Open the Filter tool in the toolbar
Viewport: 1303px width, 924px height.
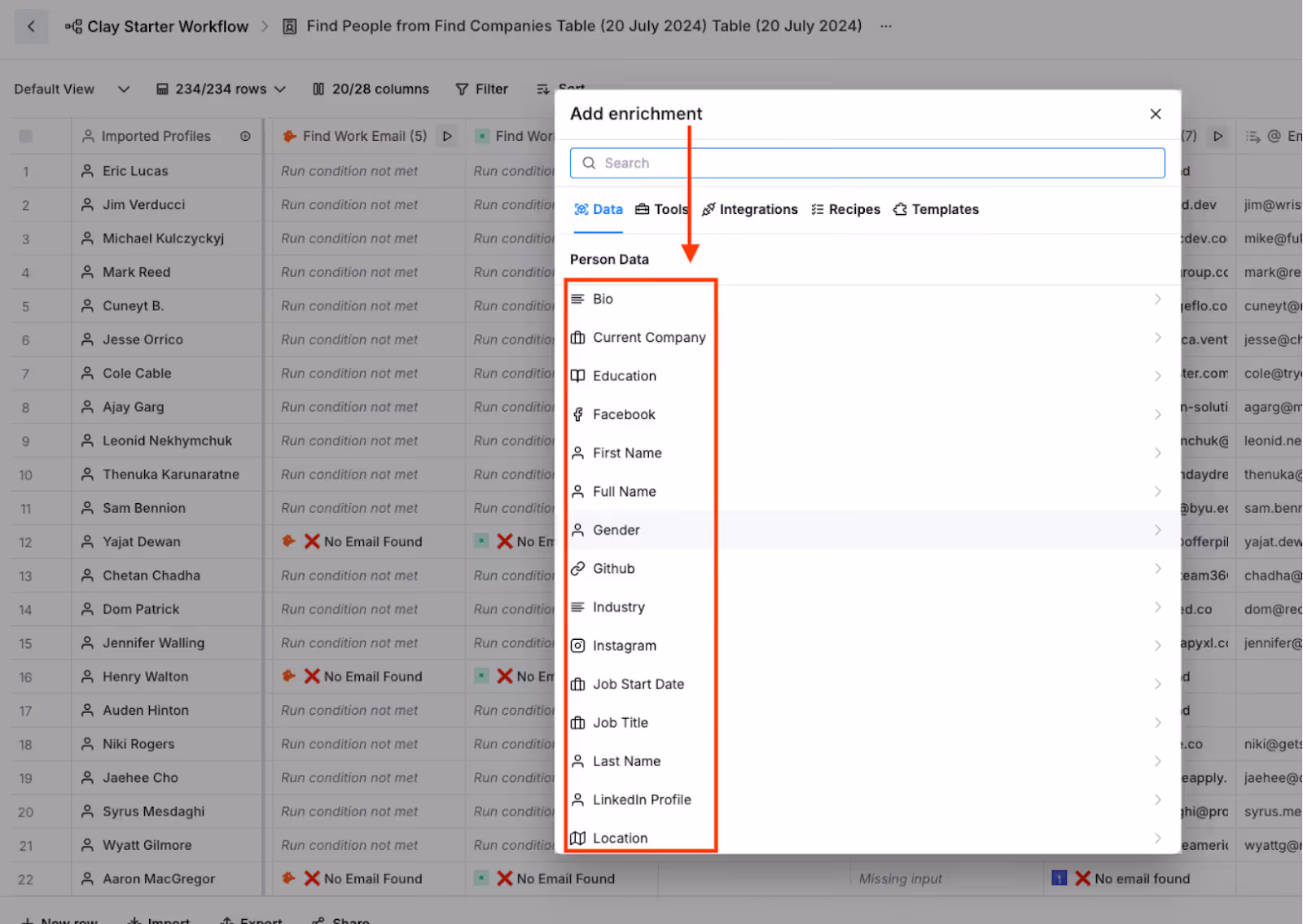[x=480, y=89]
